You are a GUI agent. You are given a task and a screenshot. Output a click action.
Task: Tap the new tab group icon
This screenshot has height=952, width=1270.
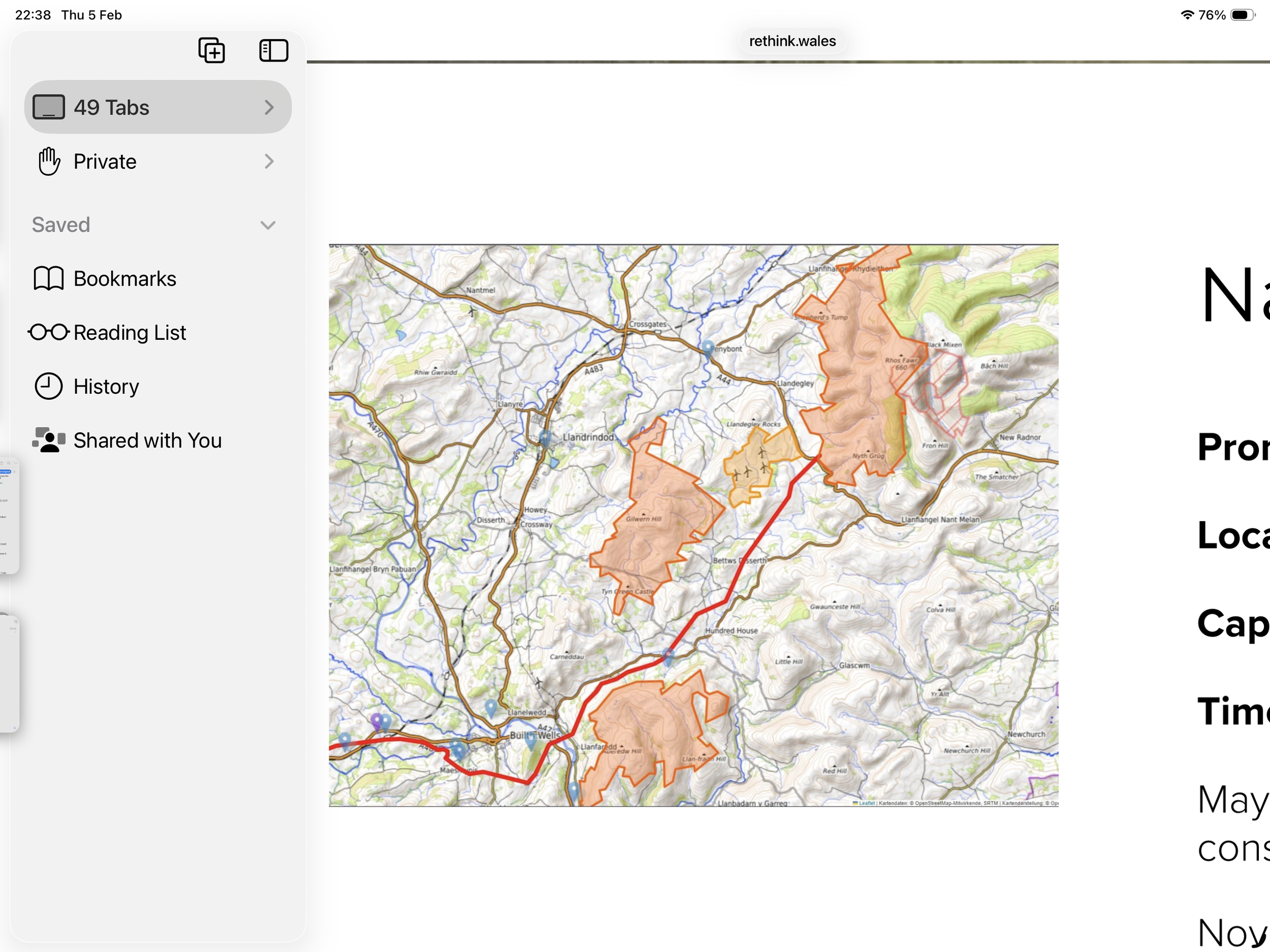coord(211,50)
